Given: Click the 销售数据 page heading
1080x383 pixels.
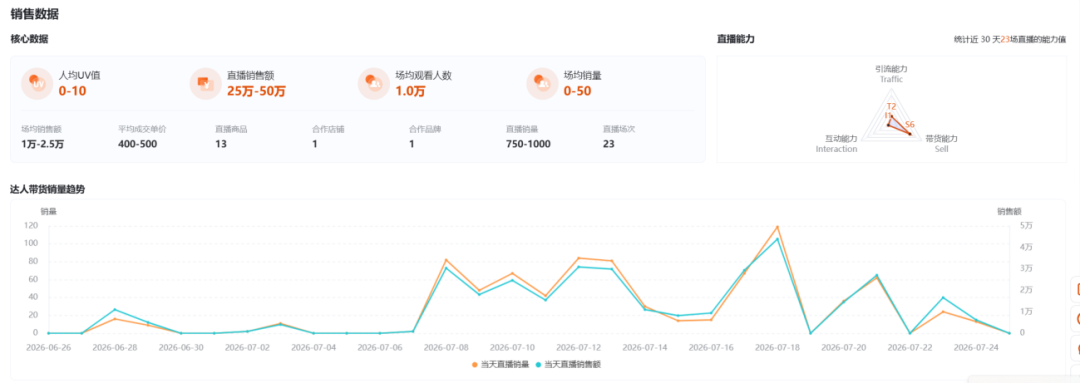Looking at the screenshot, I should pyautogui.click(x=35, y=14).
